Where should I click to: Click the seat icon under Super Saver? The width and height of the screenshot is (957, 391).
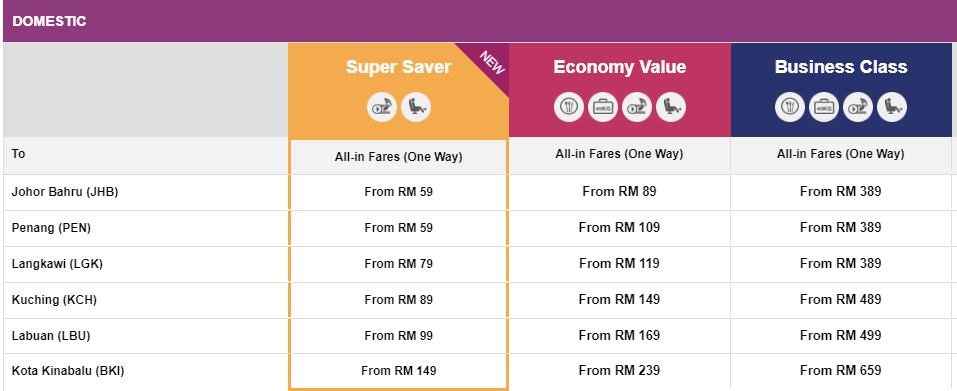416,108
